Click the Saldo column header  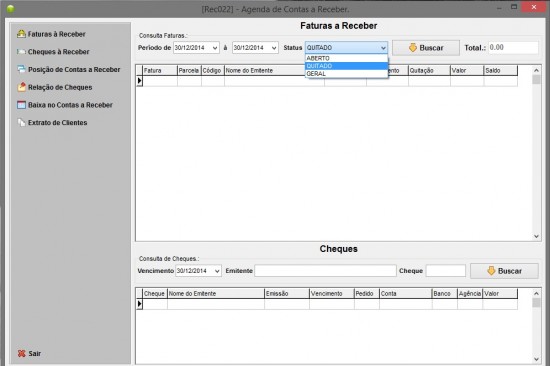[x=501, y=71]
